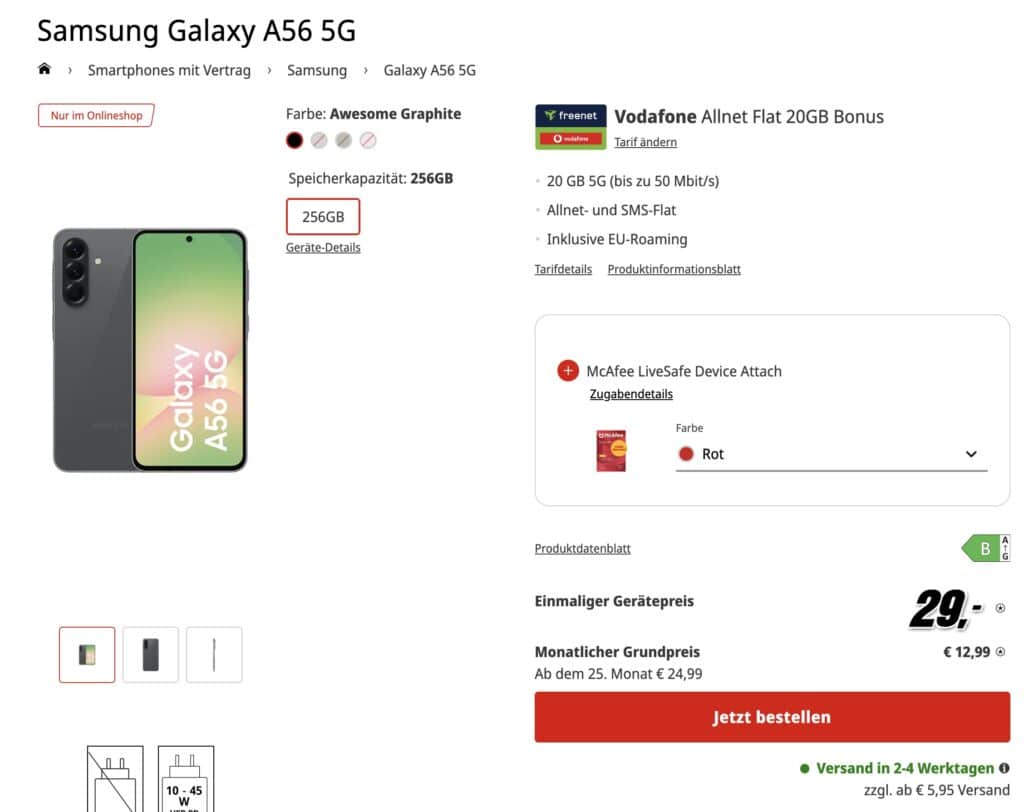Open Tarif ändern to change tariff
The height and width of the screenshot is (812, 1024).
tap(645, 142)
